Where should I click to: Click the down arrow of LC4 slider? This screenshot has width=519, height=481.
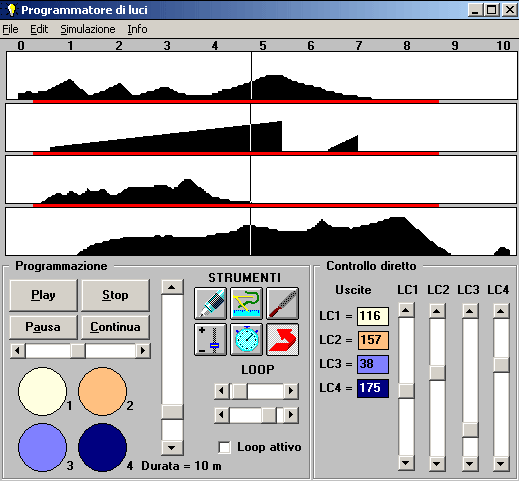[x=501, y=463]
